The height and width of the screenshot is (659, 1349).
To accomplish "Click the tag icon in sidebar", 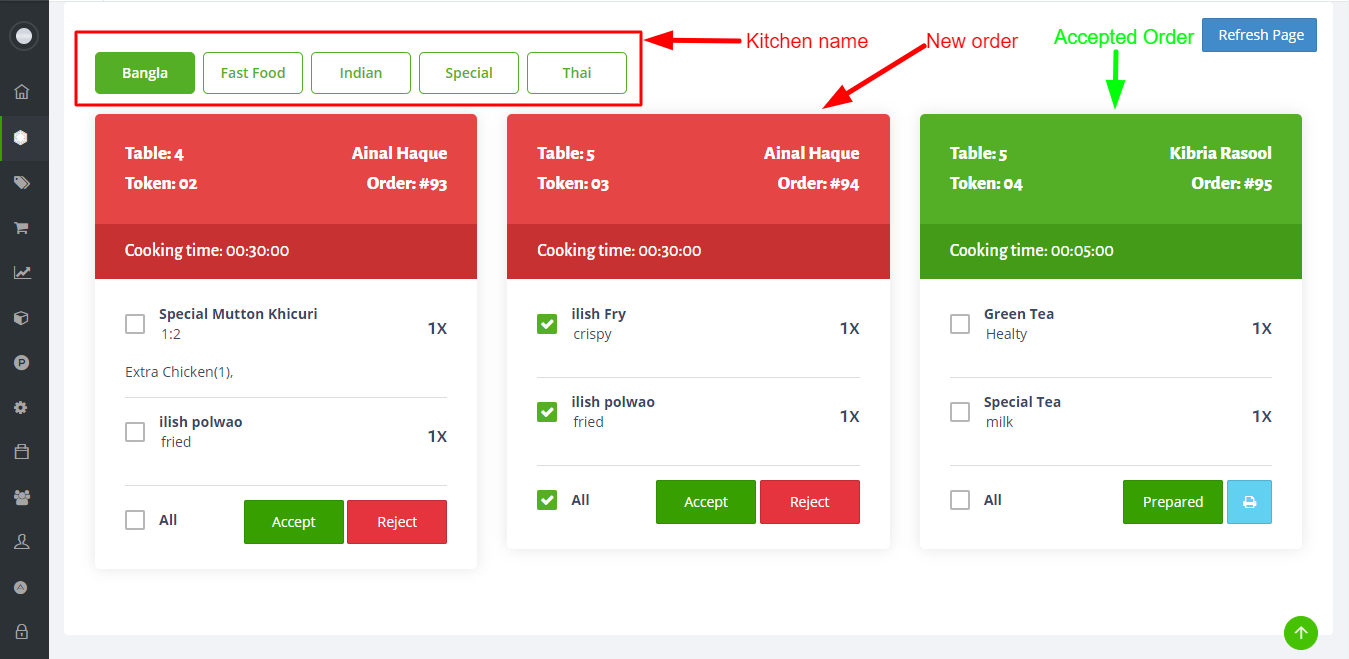I will [x=22, y=183].
